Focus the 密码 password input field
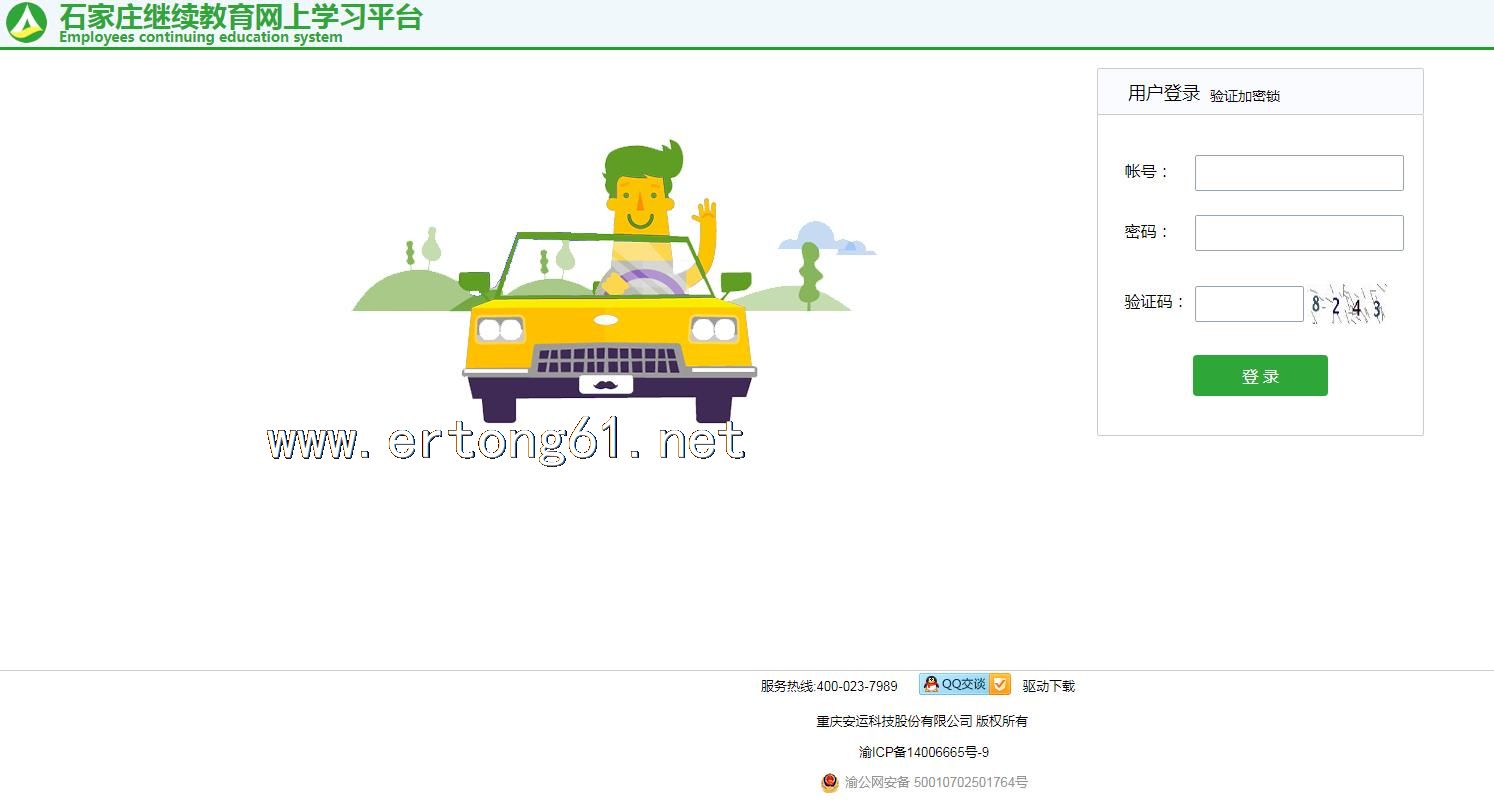This screenshot has height=811, width=1494. [x=1299, y=233]
